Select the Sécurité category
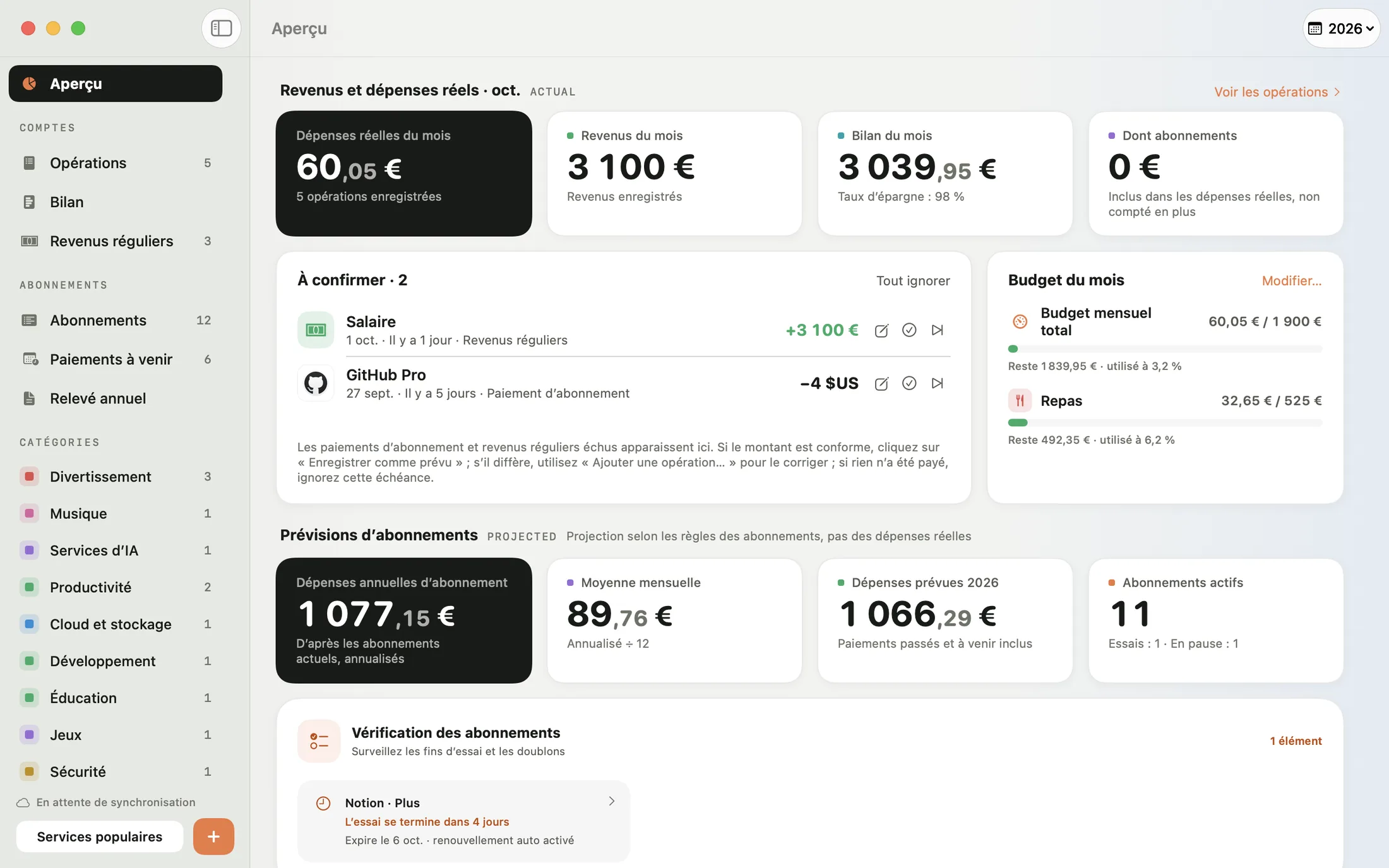This screenshot has width=1389, height=868. [x=116, y=771]
